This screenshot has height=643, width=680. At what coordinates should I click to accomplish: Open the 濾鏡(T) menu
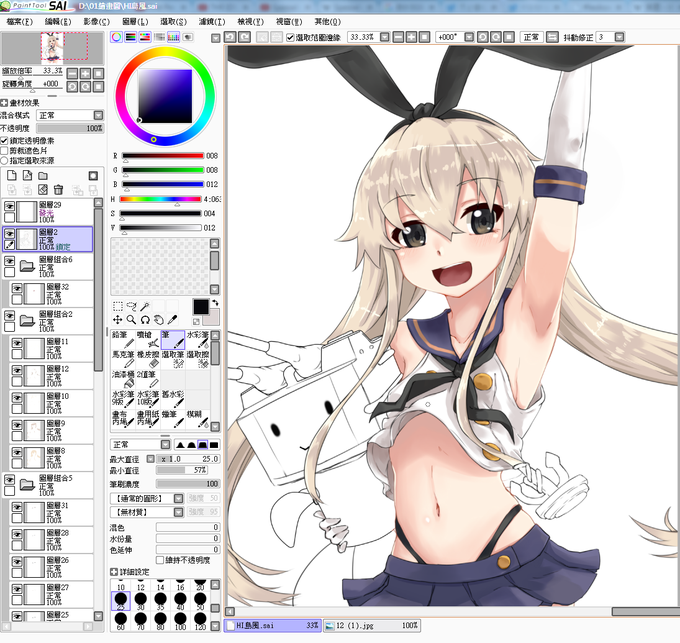pos(212,22)
